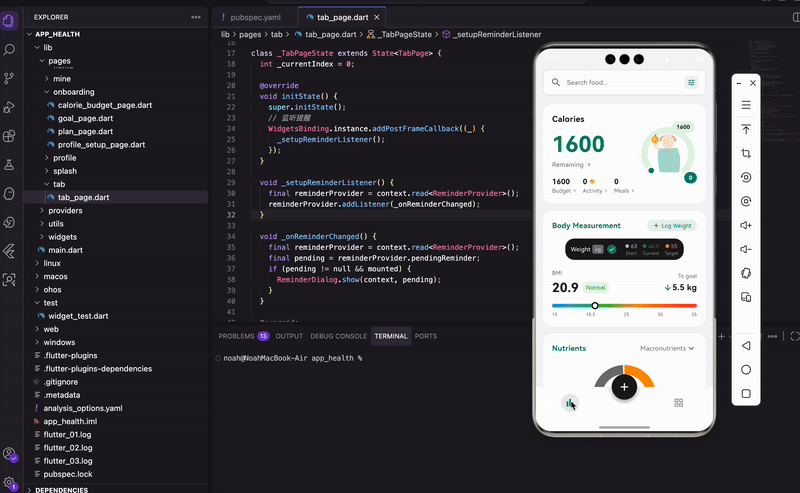800x493 pixels.
Task: Switch to the PORTS panel tab
Action: [x=426, y=336]
